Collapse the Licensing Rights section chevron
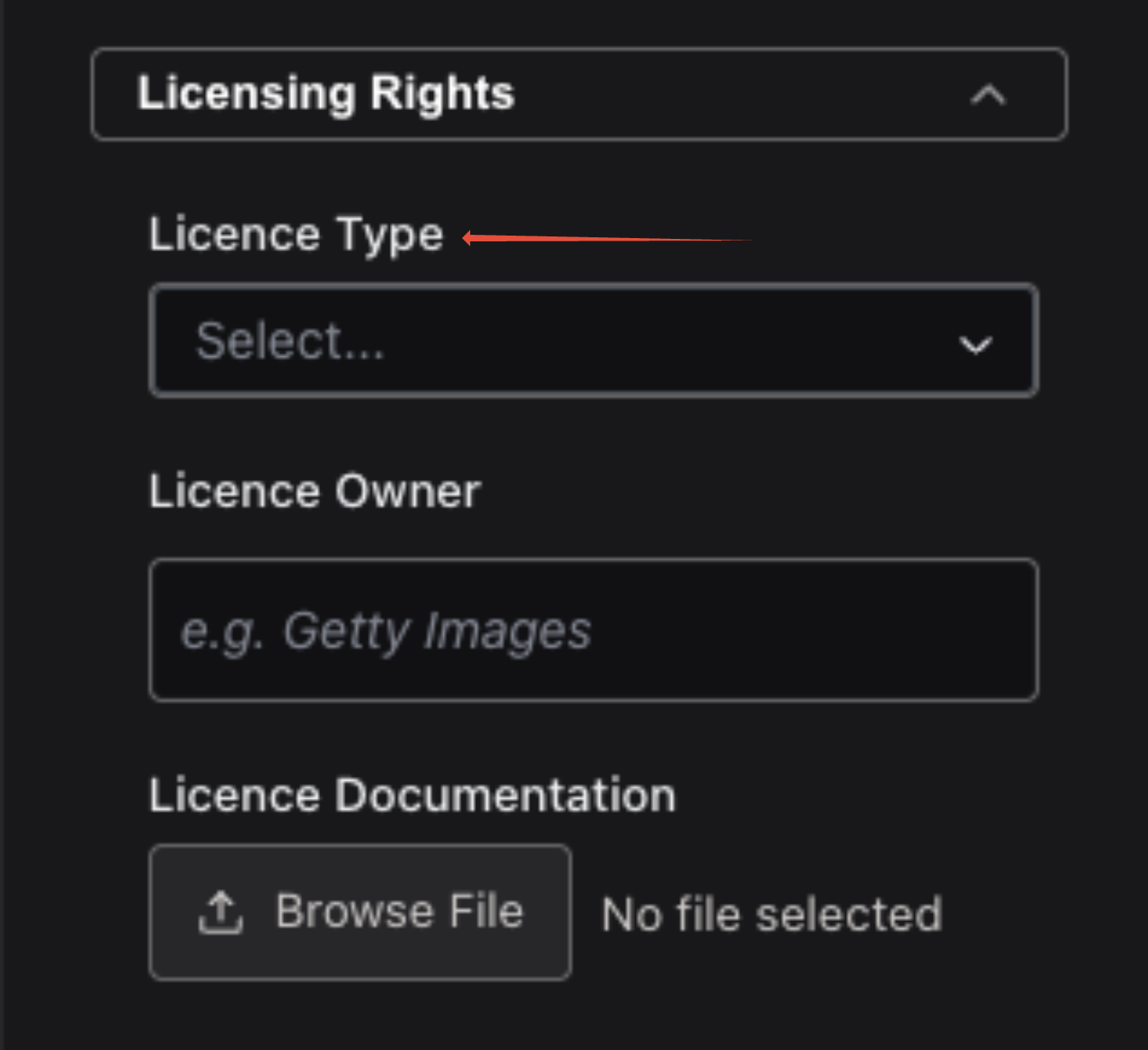 tap(988, 95)
